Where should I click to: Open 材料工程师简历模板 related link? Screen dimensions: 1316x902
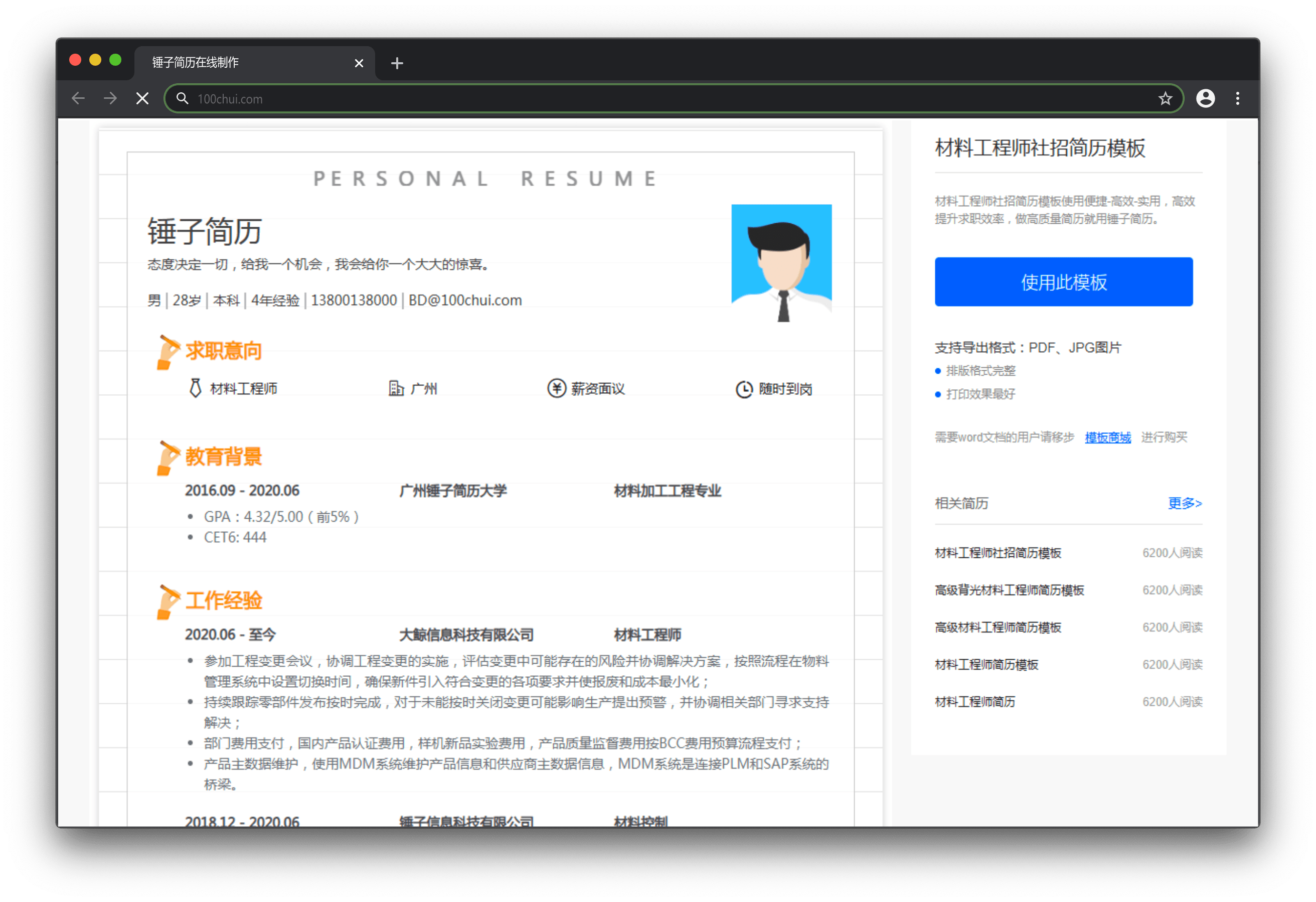coord(986,664)
